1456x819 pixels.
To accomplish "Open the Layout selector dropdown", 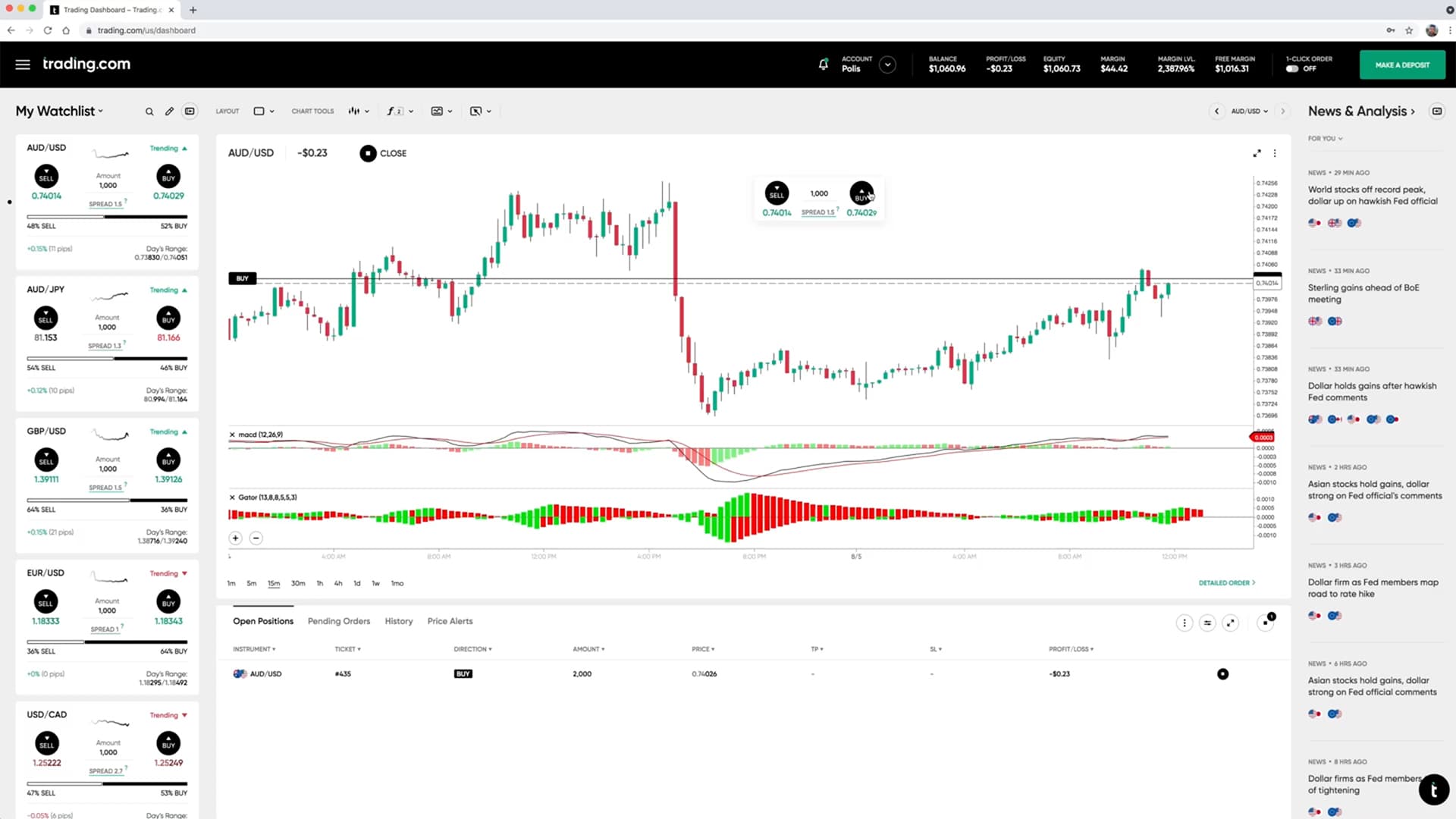I will tap(264, 111).
